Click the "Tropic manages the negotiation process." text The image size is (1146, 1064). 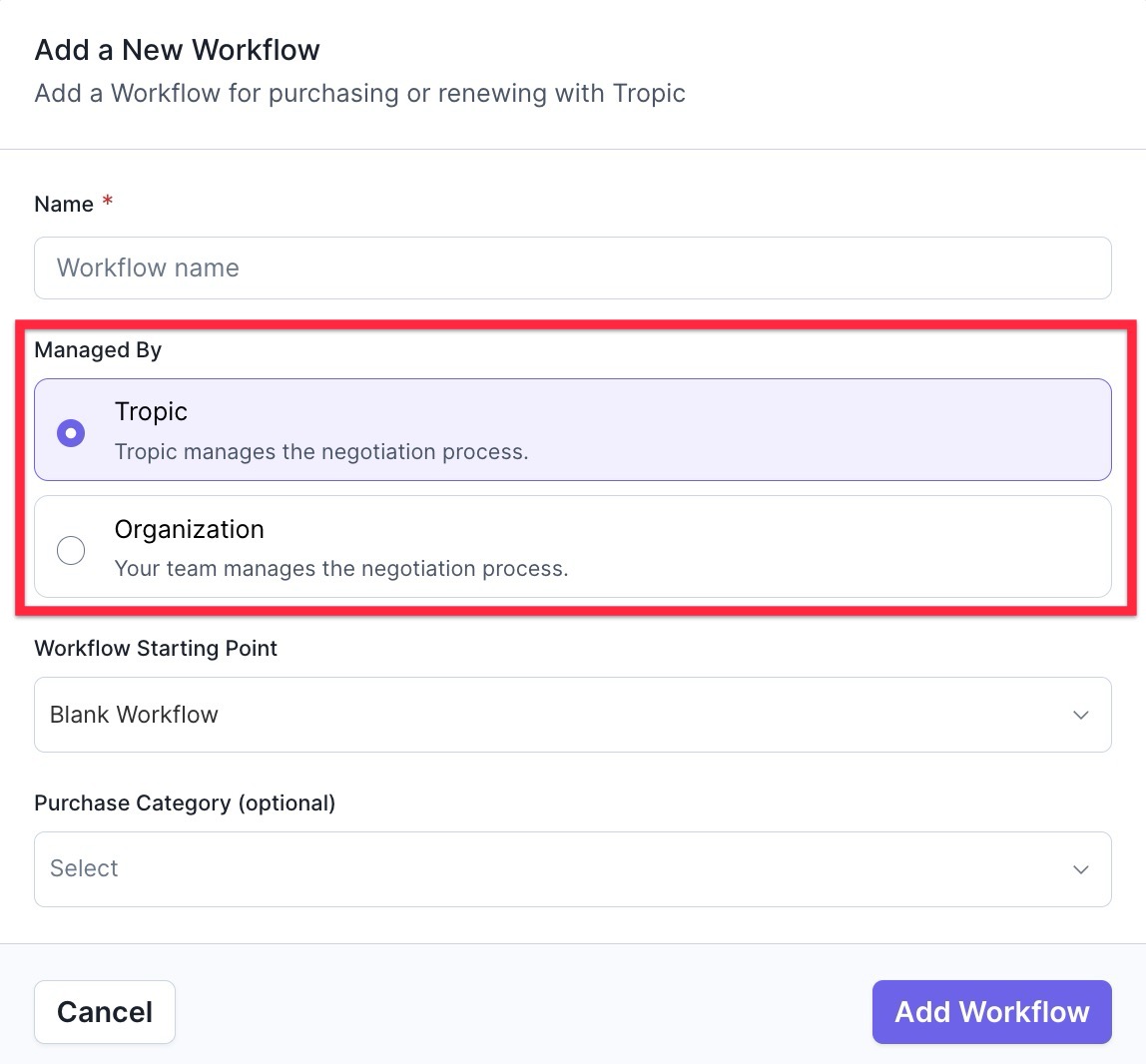pos(320,451)
